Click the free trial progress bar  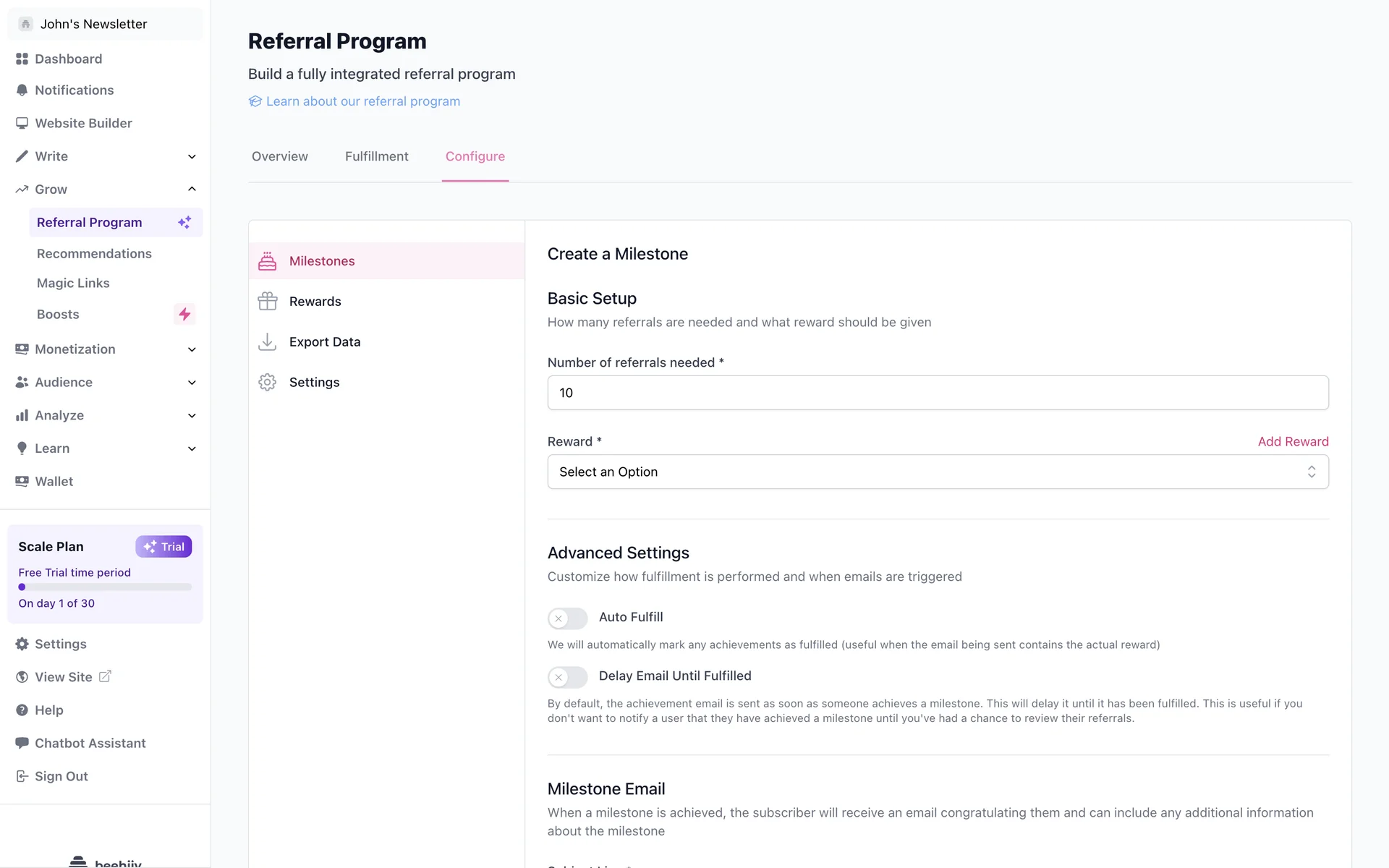(105, 587)
